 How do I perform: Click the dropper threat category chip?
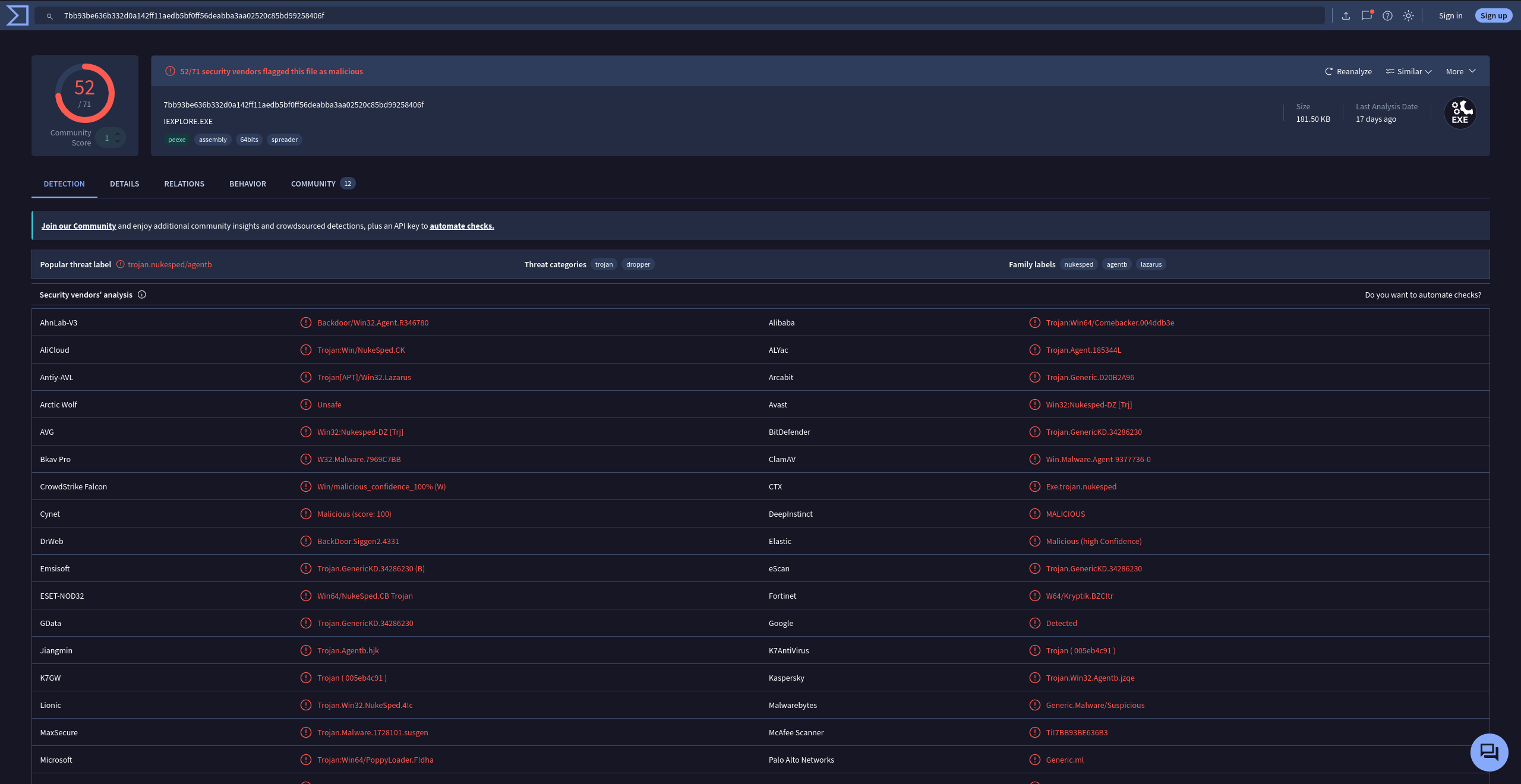click(x=638, y=264)
